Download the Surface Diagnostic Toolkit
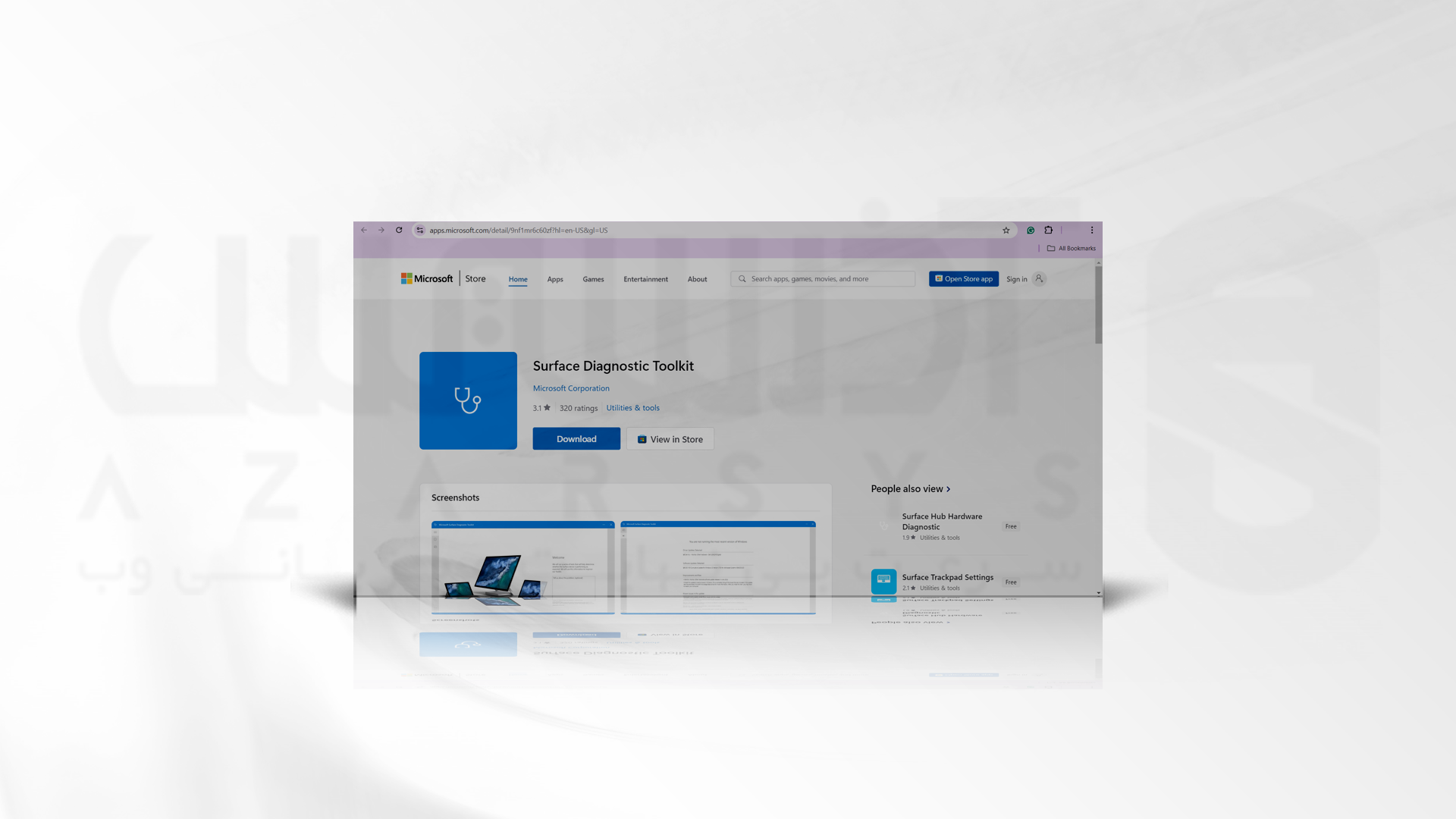The image size is (1456, 819). click(x=576, y=438)
